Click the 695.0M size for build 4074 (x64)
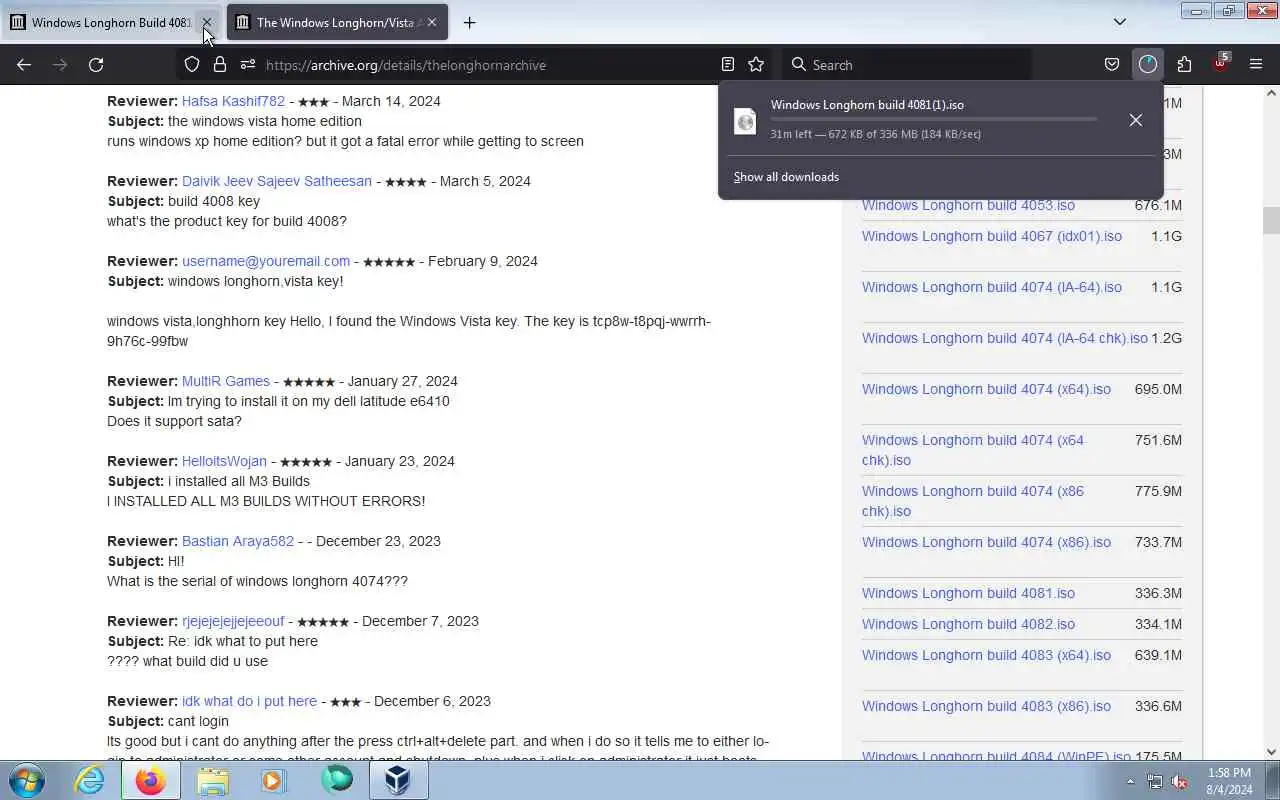The image size is (1280, 800). coord(1158,389)
